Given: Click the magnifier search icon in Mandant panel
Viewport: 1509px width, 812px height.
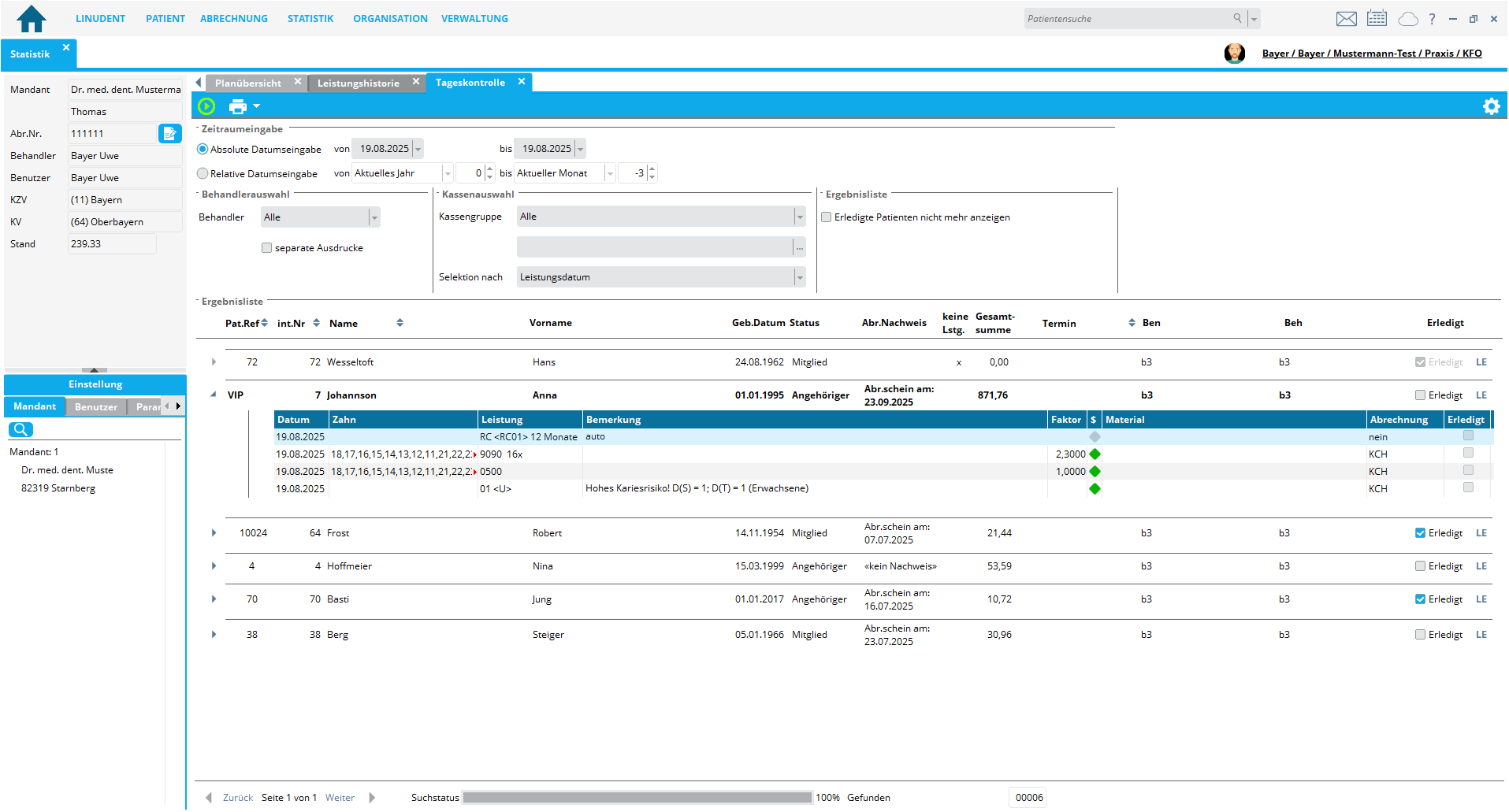Looking at the screenshot, I should pos(20,429).
